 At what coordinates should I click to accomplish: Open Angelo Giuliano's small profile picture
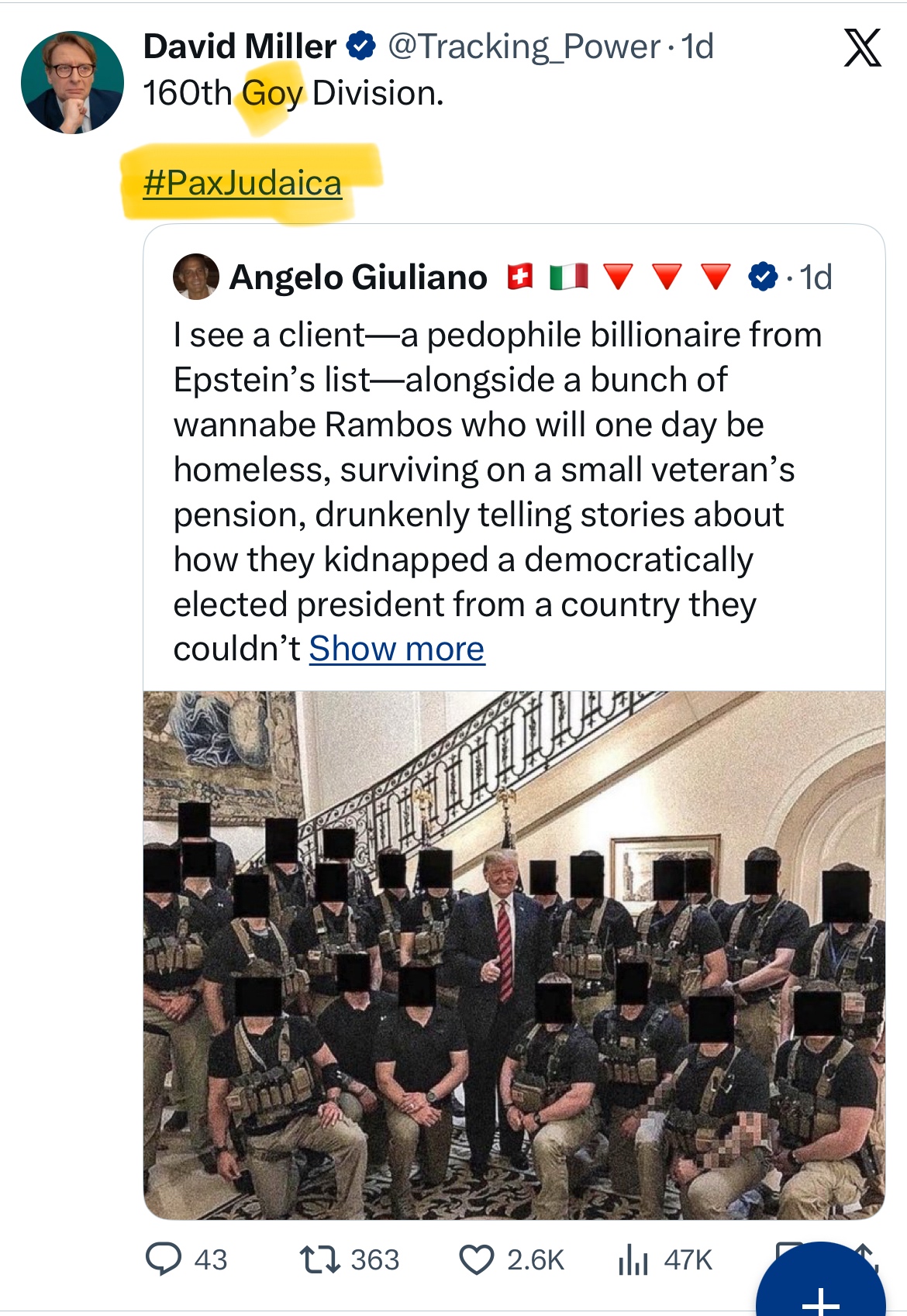195,277
